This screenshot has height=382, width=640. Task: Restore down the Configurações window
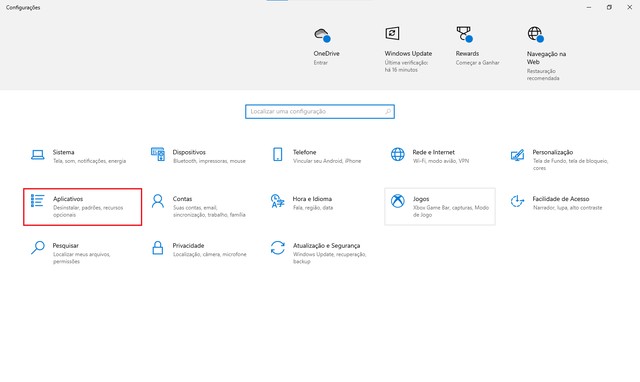[x=609, y=7]
